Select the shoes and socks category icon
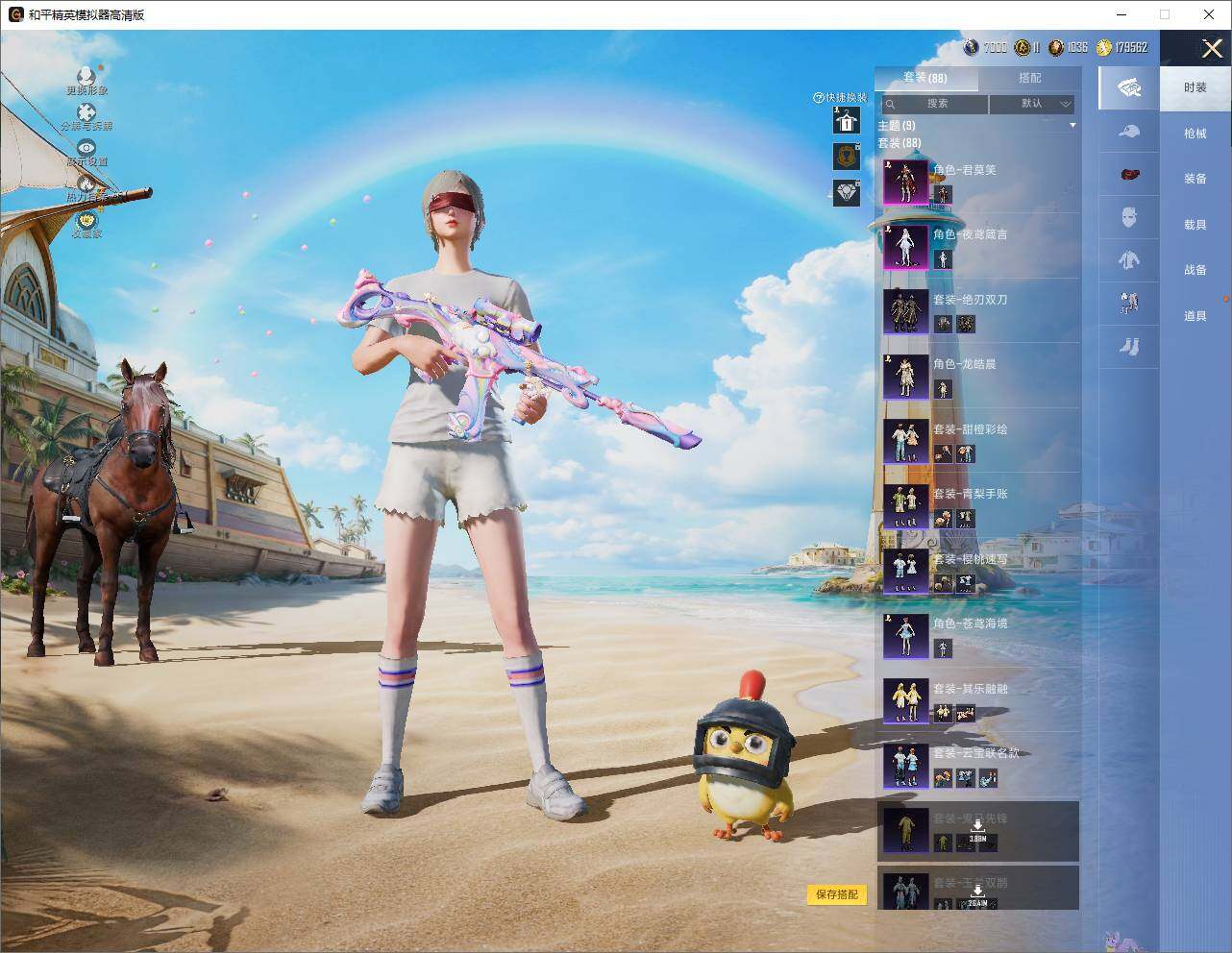The width and height of the screenshot is (1232, 953). pos(1129,345)
